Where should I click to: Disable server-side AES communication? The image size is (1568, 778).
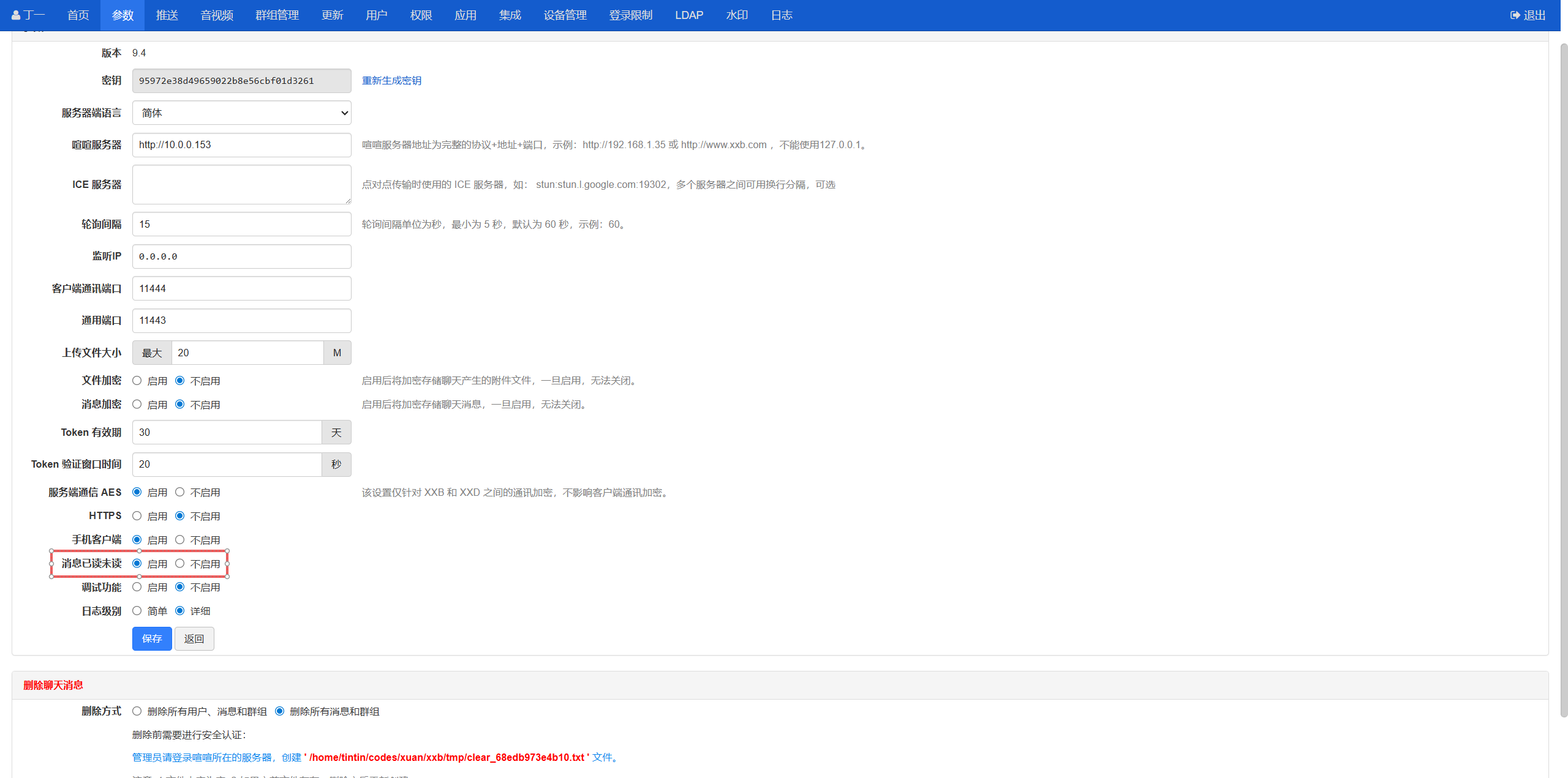[x=179, y=492]
